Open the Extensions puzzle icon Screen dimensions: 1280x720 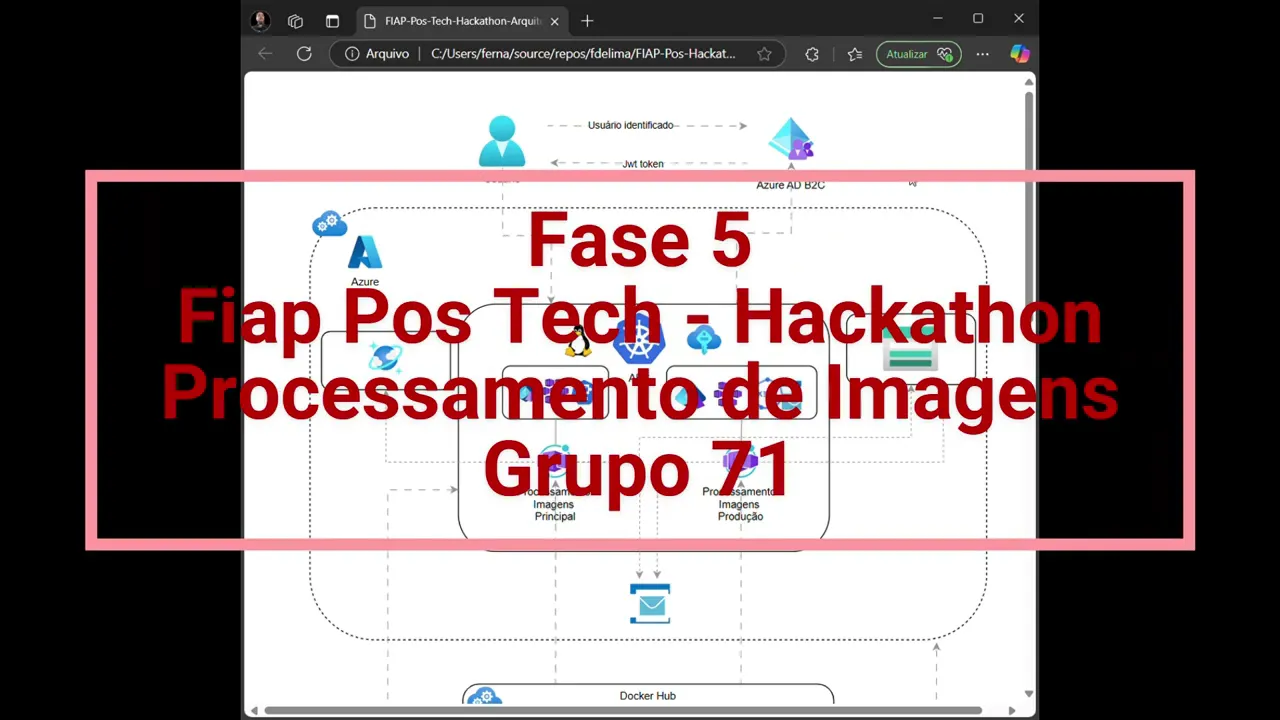812,54
